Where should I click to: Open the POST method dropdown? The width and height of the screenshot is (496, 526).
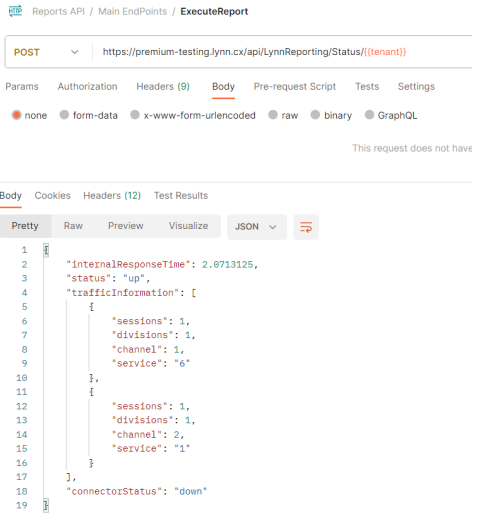pyautogui.click(x=46, y=52)
